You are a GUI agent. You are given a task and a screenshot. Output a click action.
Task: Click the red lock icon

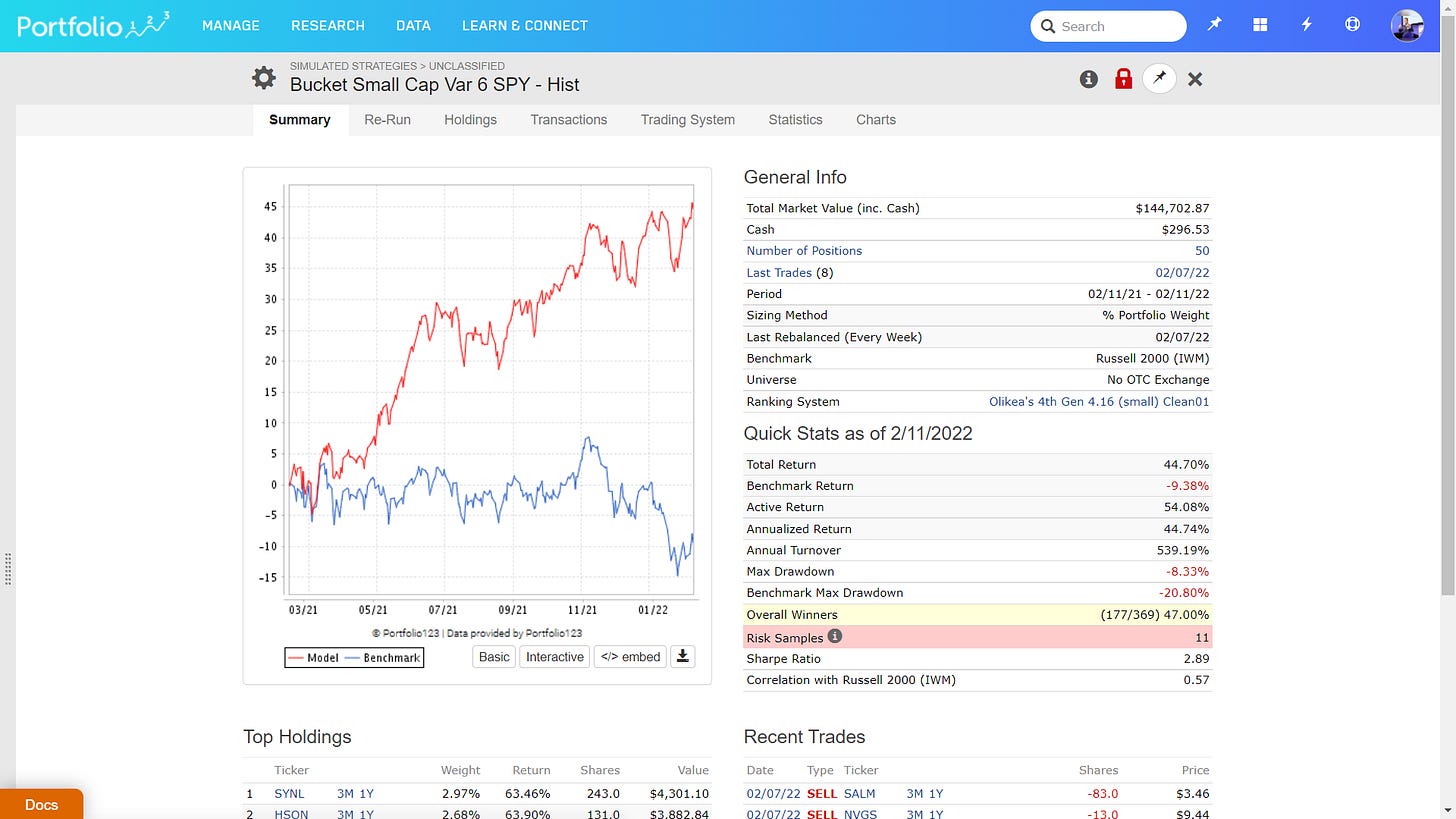[1123, 79]
